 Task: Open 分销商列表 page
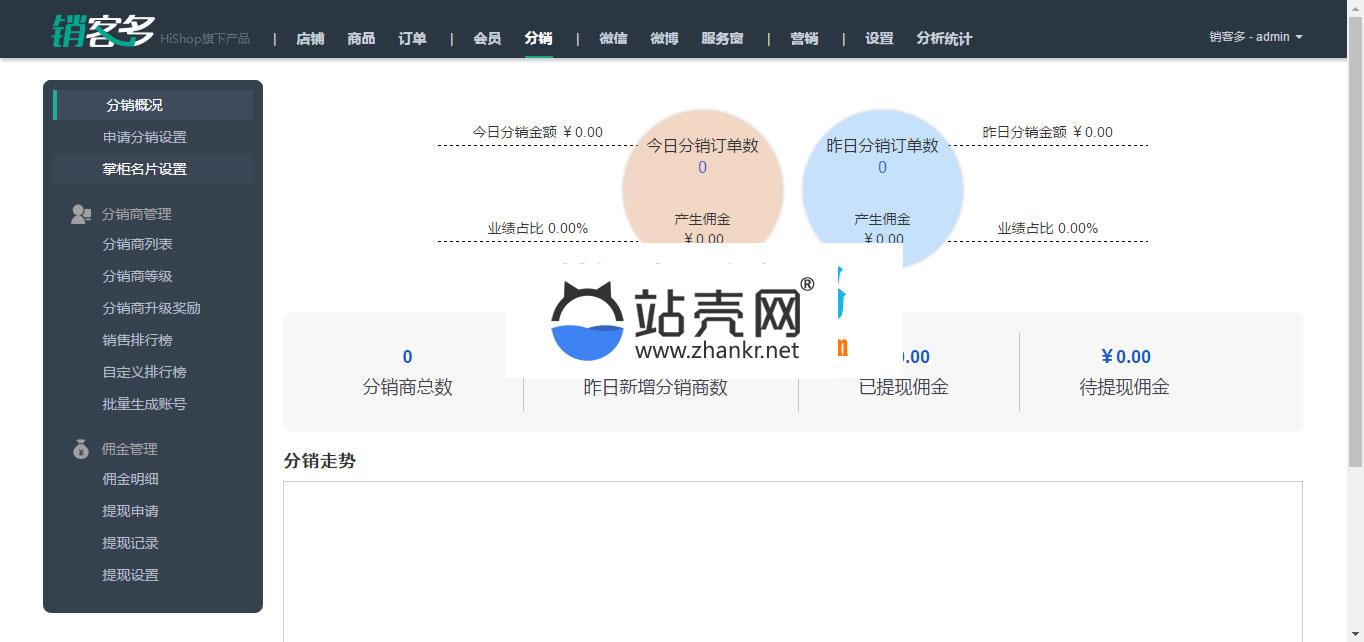(x=137, y=244)
